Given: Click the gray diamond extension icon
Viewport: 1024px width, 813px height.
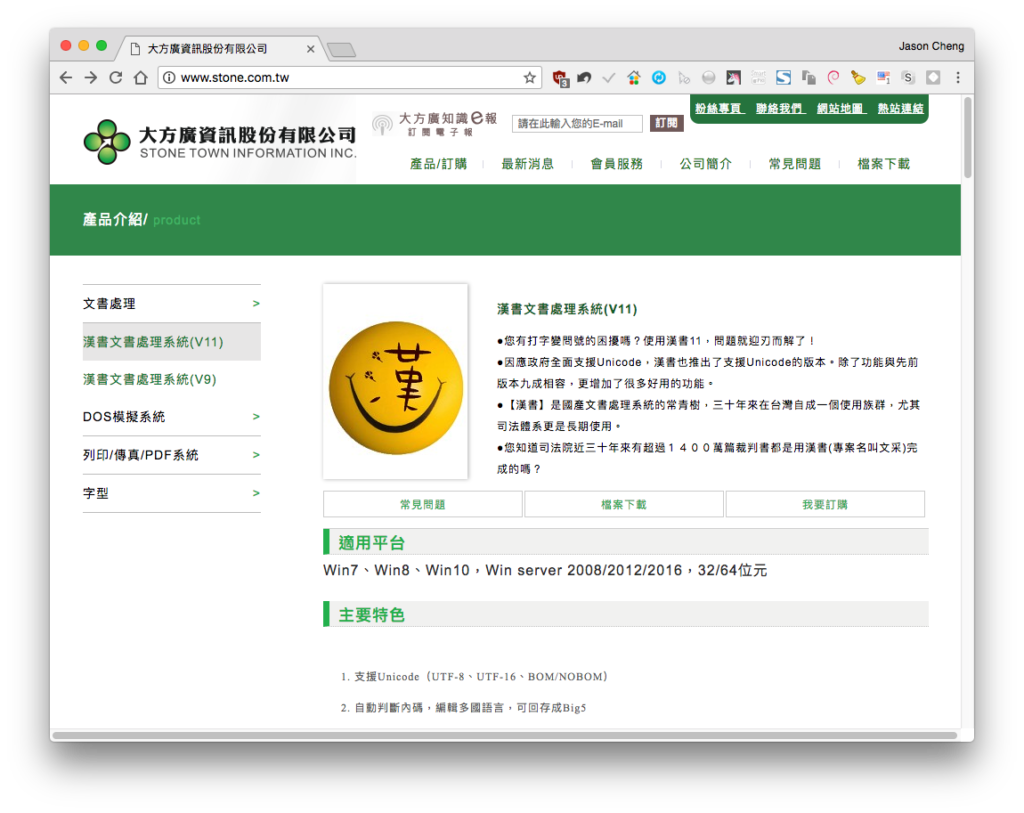Looking at the screenshot, I should pos(933,78).
